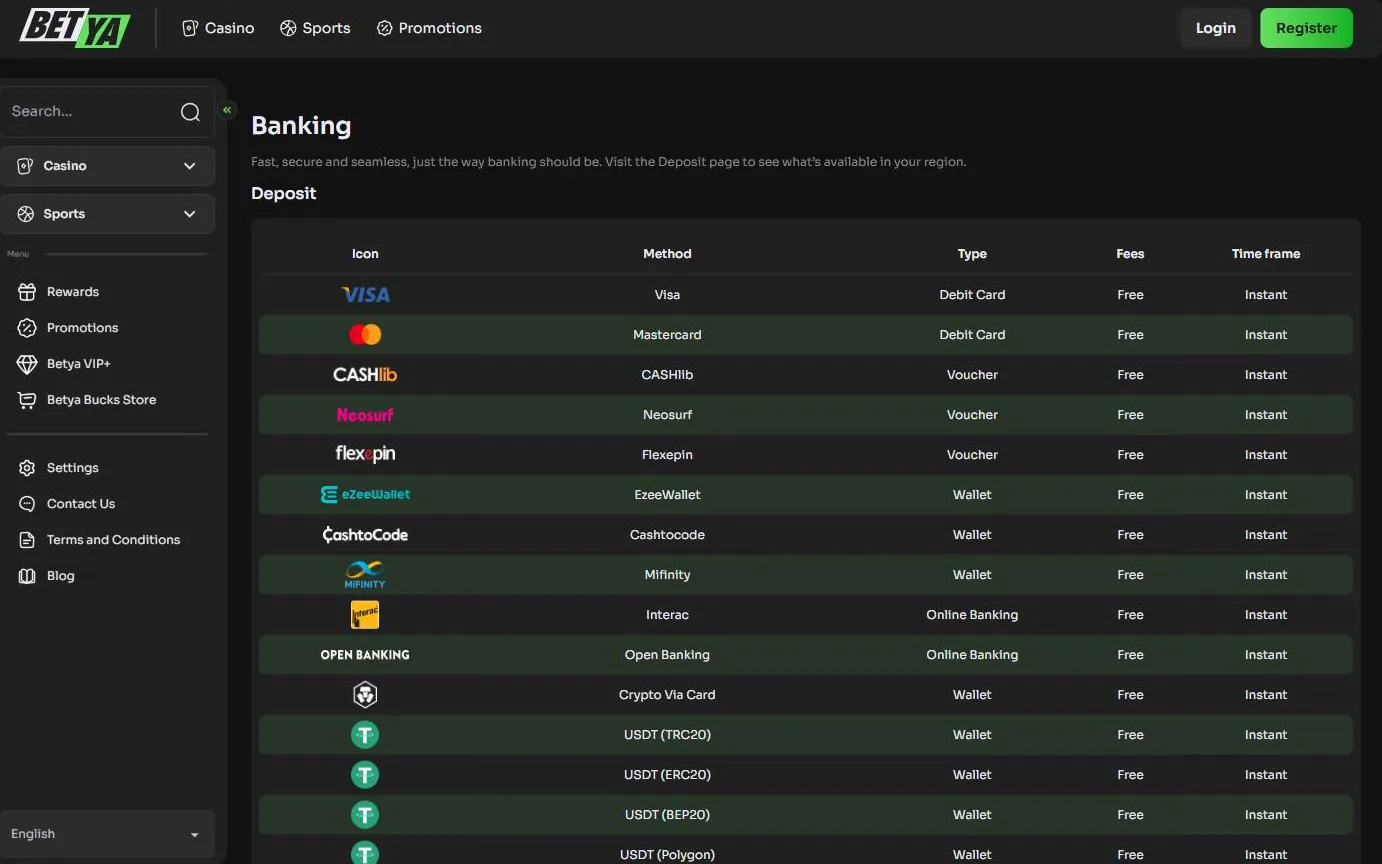This screenshot has height=864, width=1382.
Task: Click the green Register button
Action: coord(1306,28)
